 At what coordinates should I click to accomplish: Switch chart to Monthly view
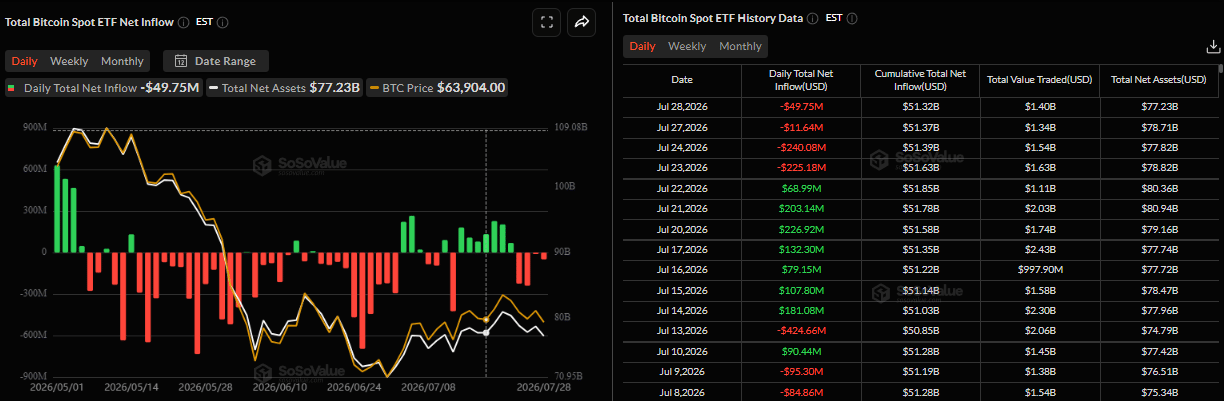tap(122, 61)
